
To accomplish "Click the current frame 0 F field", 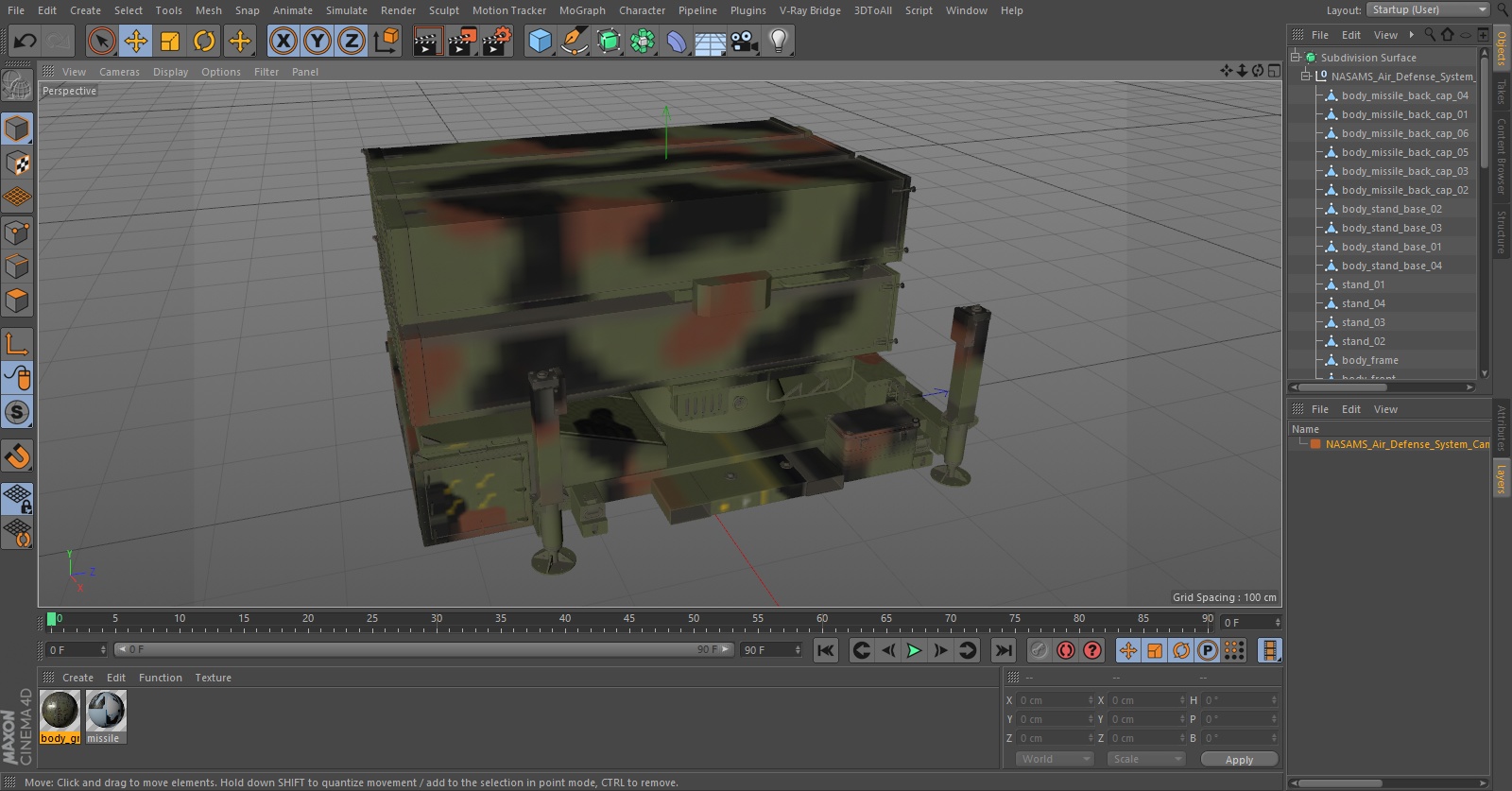I will (77, 650).
